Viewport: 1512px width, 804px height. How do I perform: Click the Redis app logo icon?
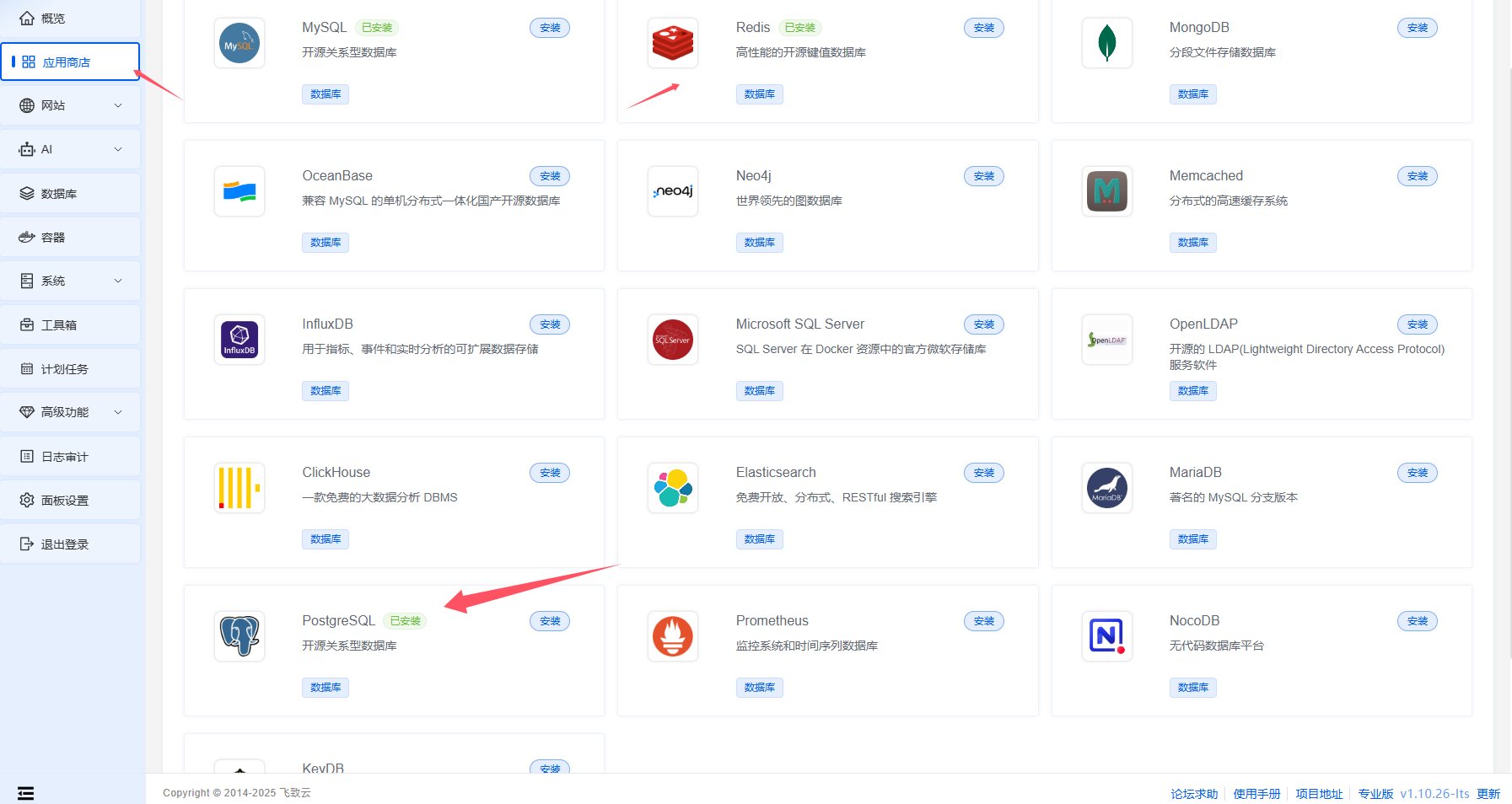tap(673, 43)
